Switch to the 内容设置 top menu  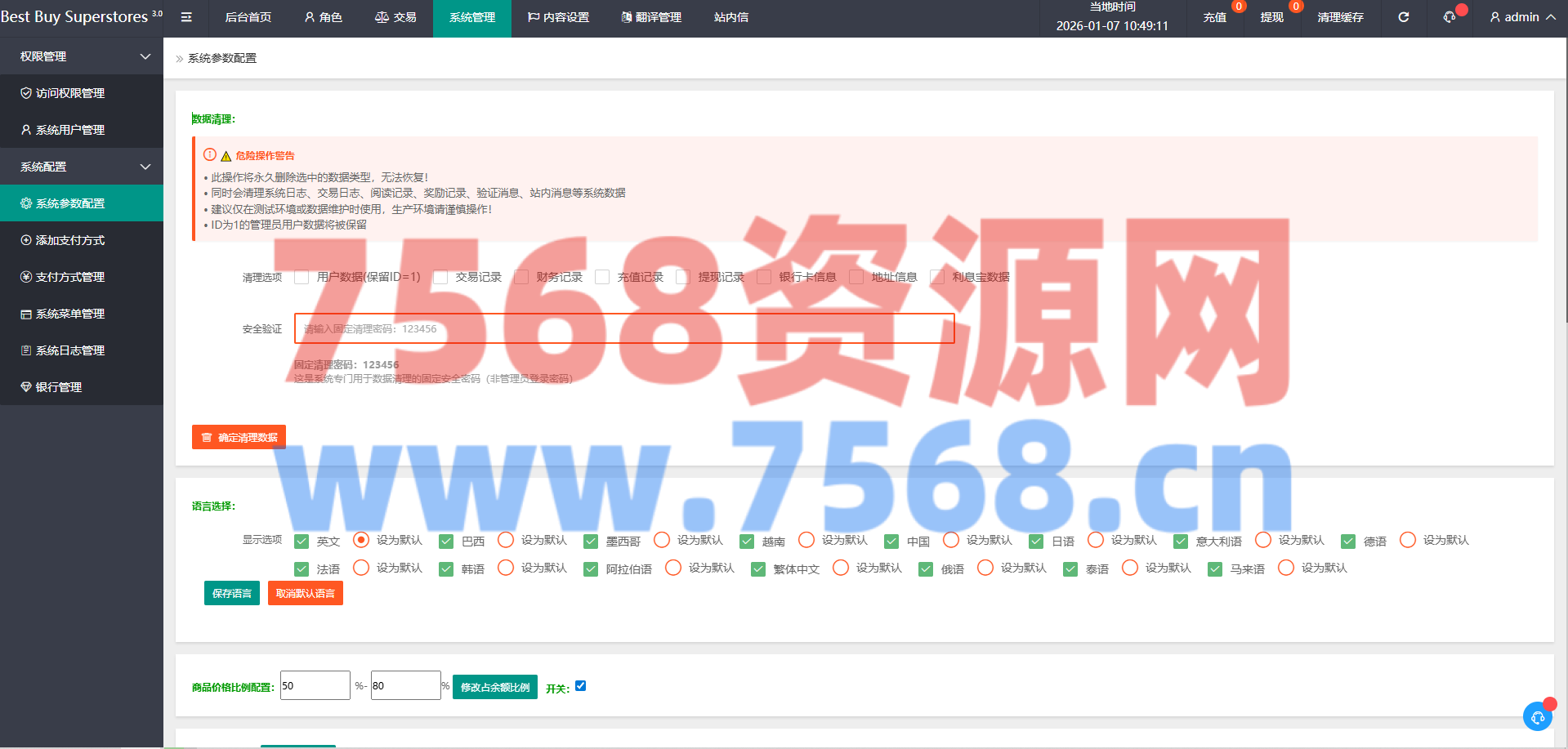[x=558, y=17]
